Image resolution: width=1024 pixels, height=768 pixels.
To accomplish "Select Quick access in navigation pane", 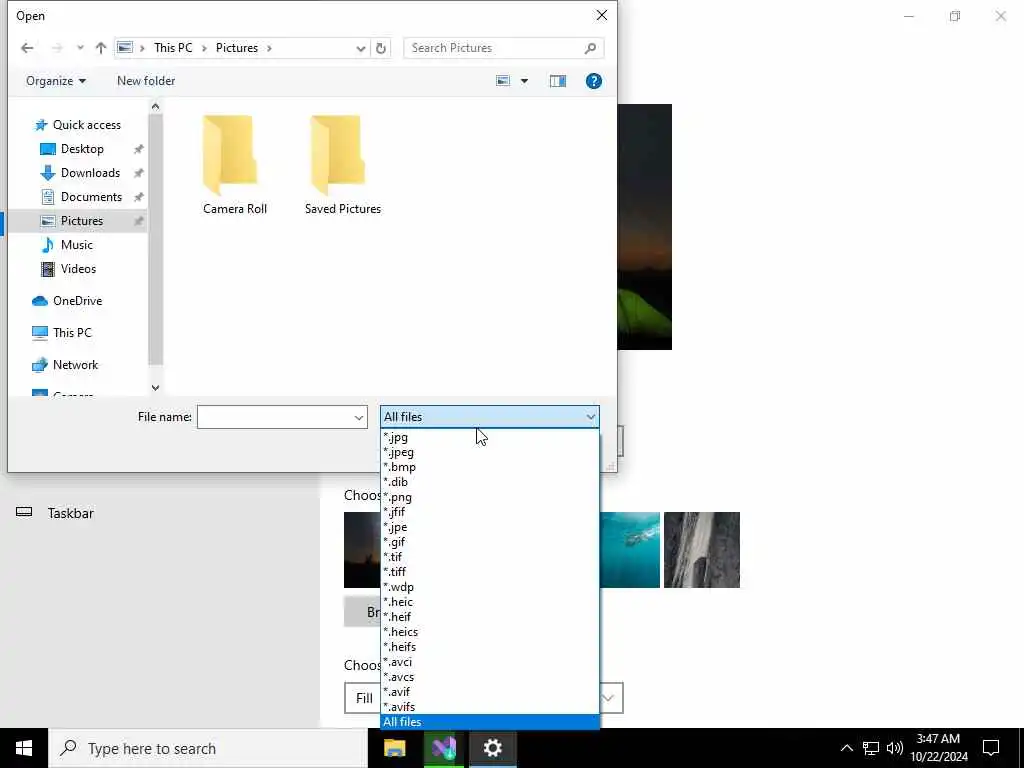I will pyautogui.click(x=78, y=125).
